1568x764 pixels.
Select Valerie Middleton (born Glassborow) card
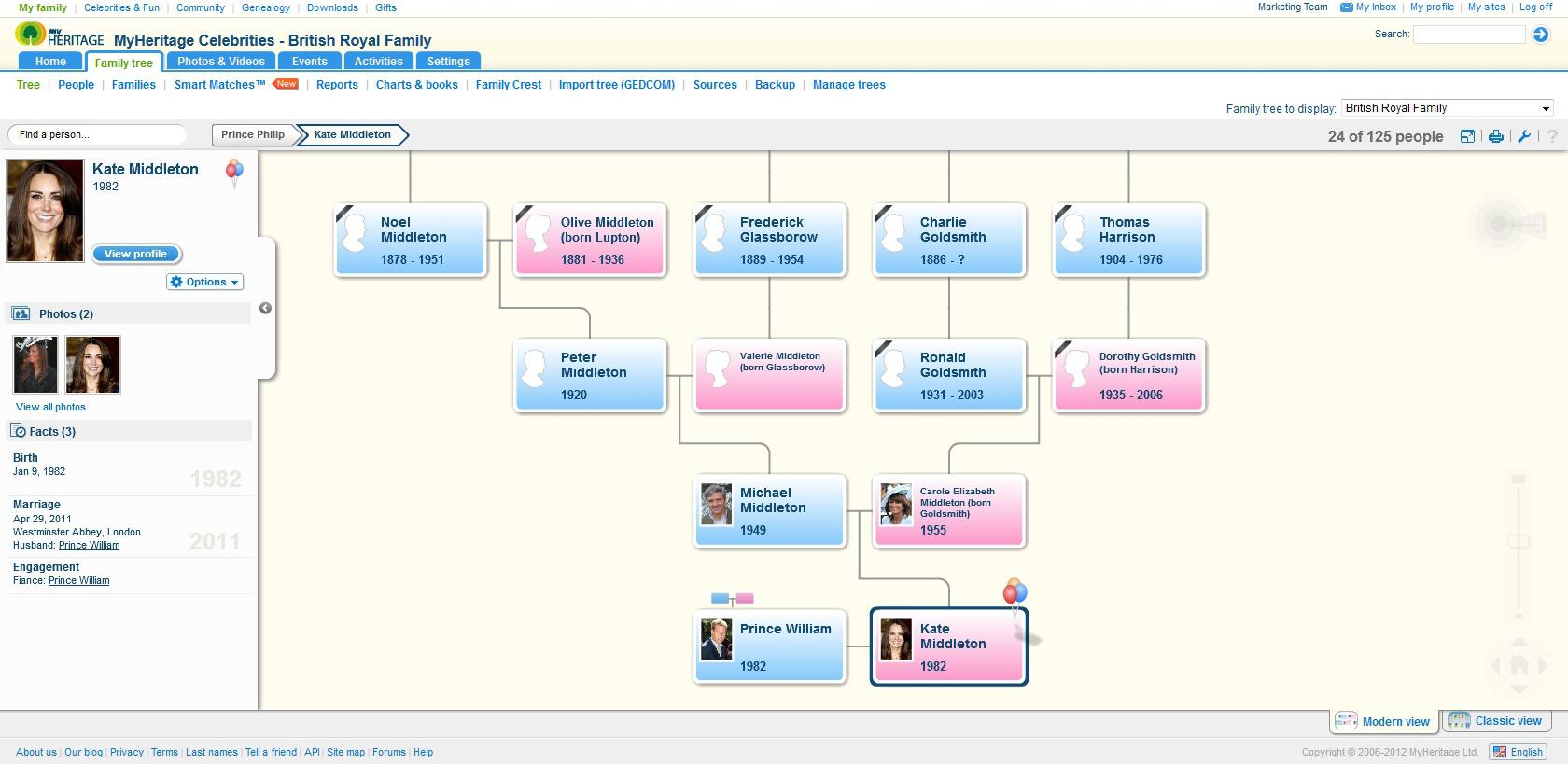[770, 375]
